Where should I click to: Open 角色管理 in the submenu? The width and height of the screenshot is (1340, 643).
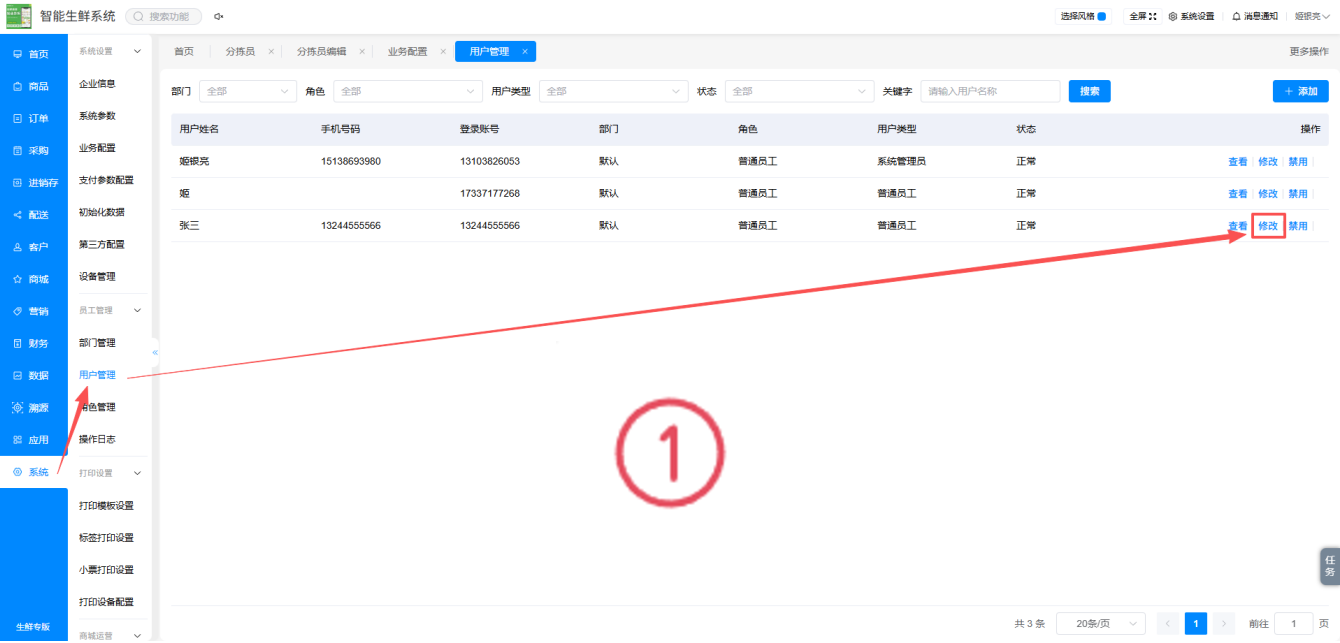point(98,407)
